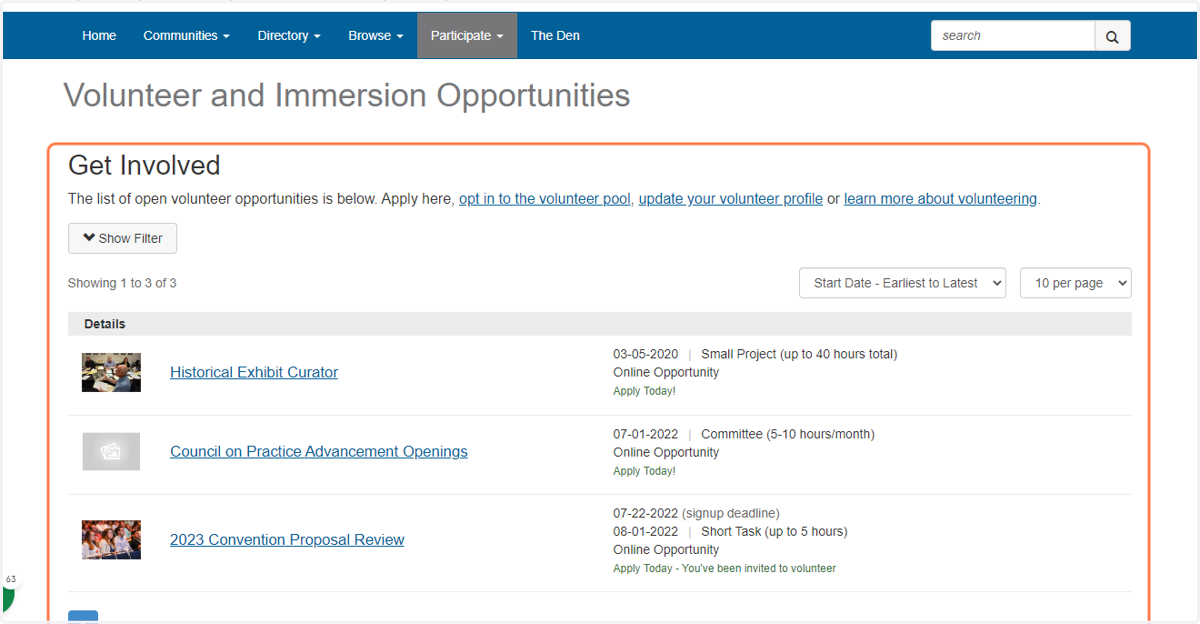Open the green badge widget at bottom-left corner

point(8,593)
